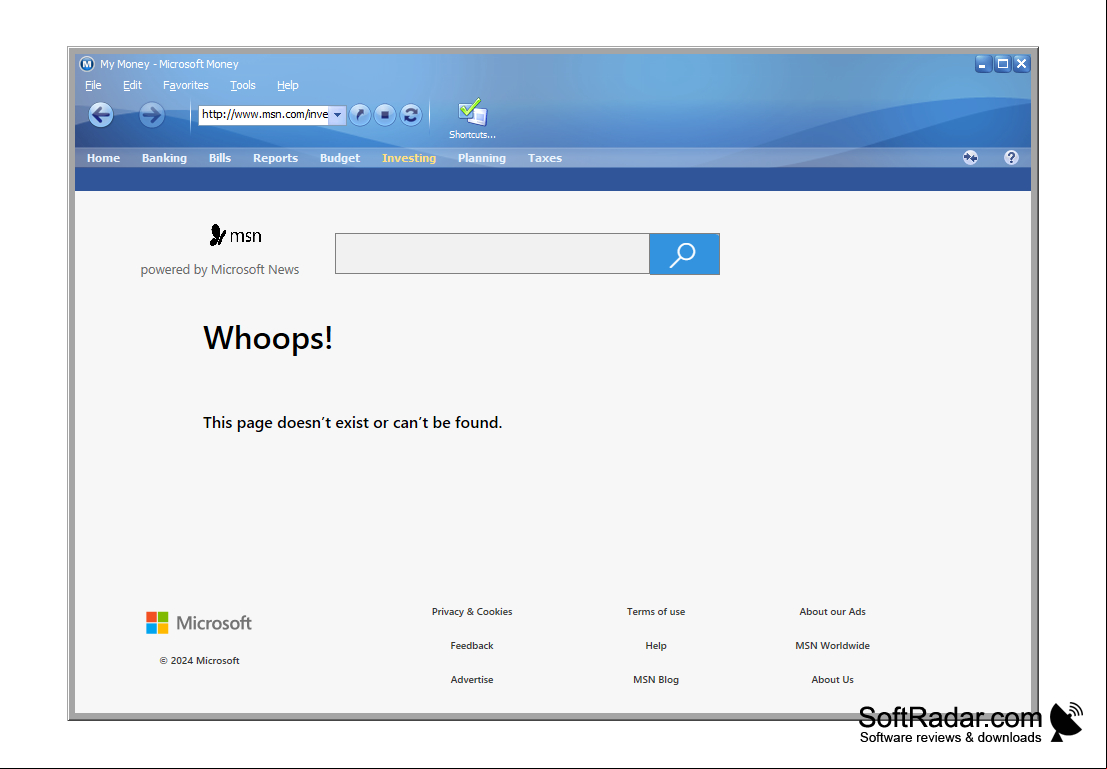Click the MSN butterfly logo
The width and height of the screenshot is (1107, 769).
(x=236, y=235)
